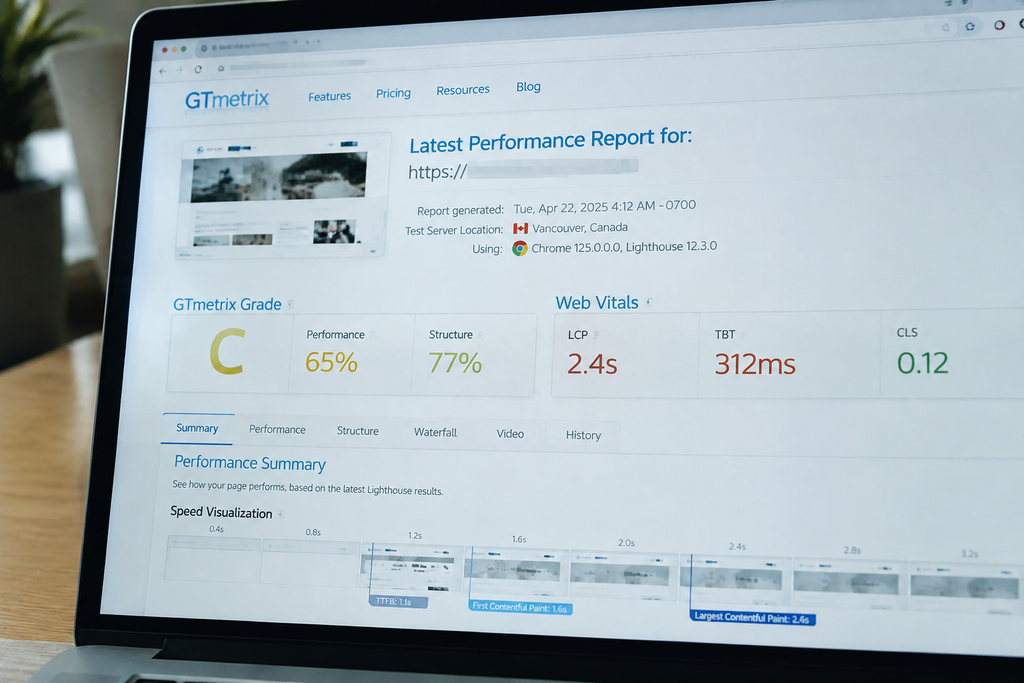
Task: Click the help icon next to LCP
Action: click(x=596, y=334)
